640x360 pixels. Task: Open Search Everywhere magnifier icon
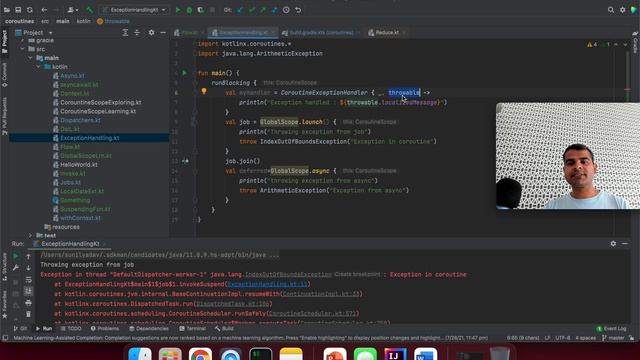click(611, 10)
